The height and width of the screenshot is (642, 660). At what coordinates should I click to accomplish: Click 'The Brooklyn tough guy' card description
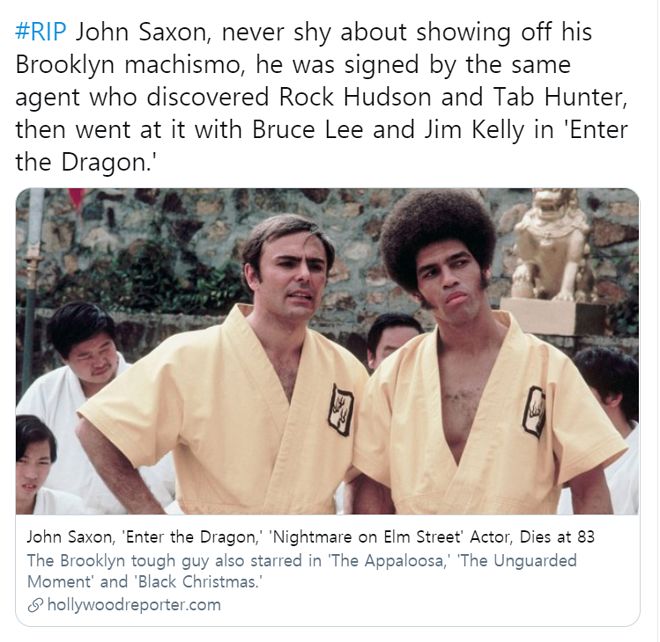click(302, 571)
